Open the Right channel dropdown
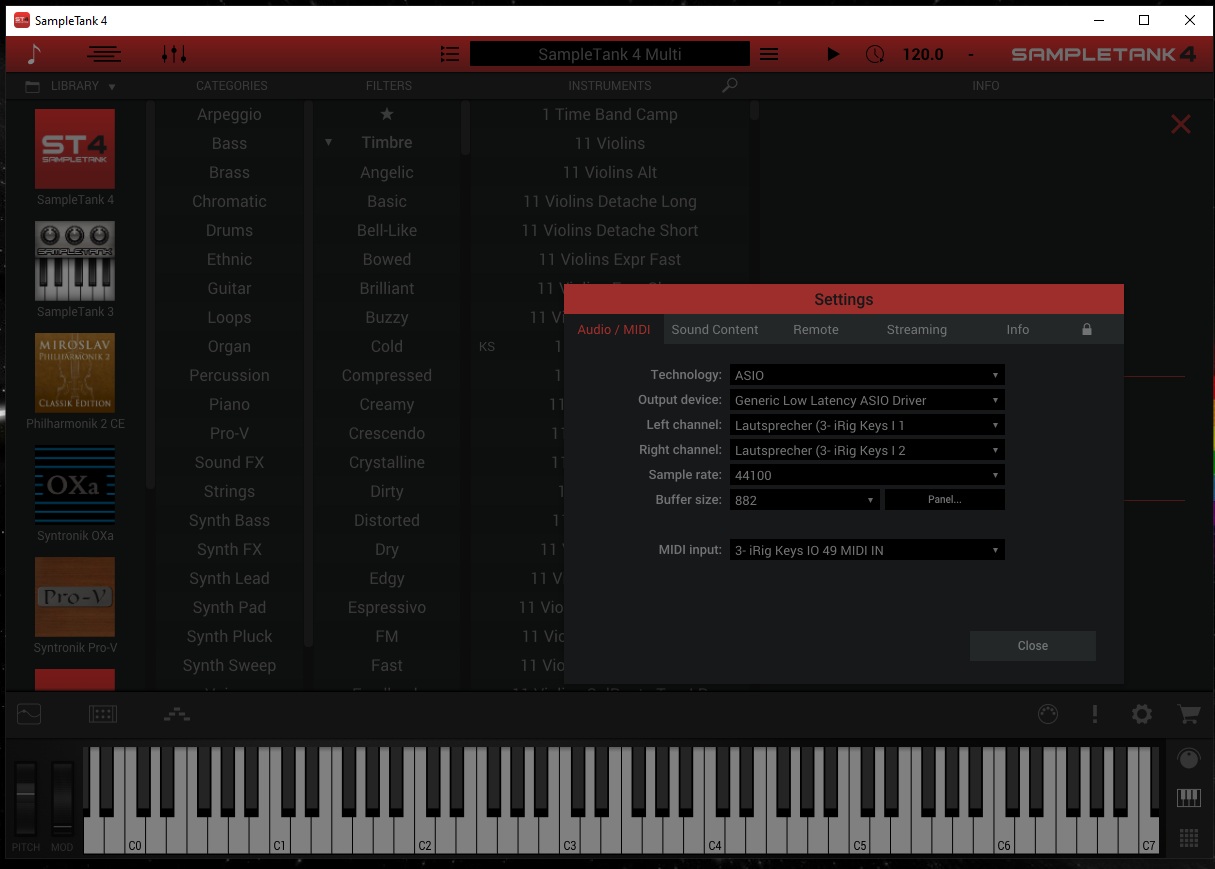Image resolution: width=1215 pixels, height=869 pixels. click(867, 450)
